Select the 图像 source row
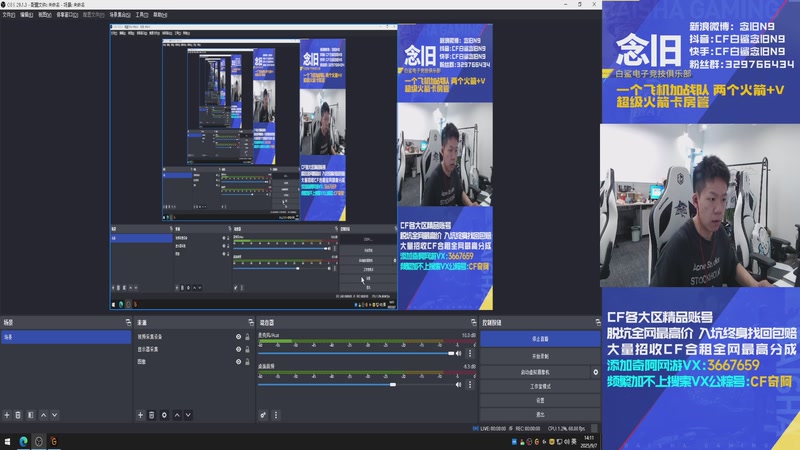800x450 pixels. click(193, 362)
